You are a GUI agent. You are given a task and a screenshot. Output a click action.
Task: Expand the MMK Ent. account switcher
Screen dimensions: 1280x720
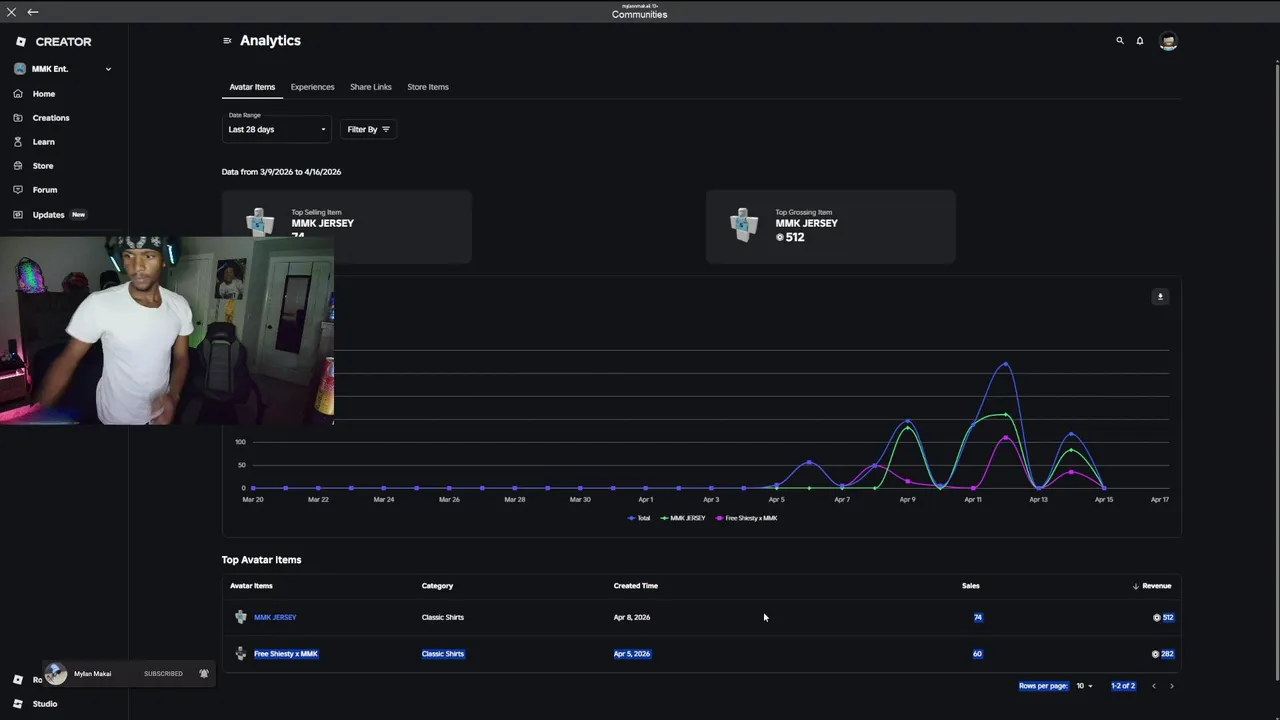[63, 69]
